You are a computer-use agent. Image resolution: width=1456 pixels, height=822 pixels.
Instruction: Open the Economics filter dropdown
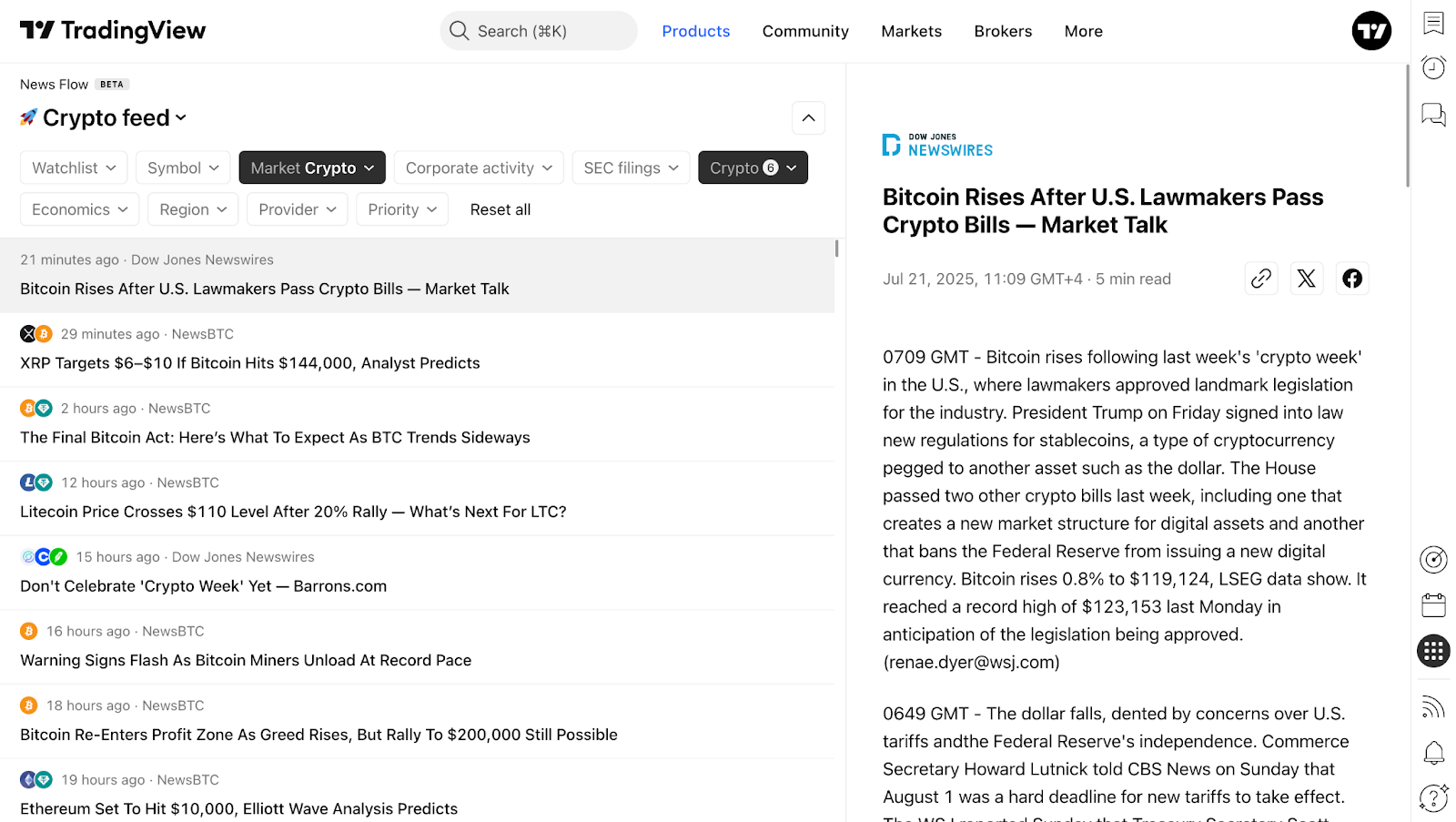pyautogui.click(x=80, y=209)
